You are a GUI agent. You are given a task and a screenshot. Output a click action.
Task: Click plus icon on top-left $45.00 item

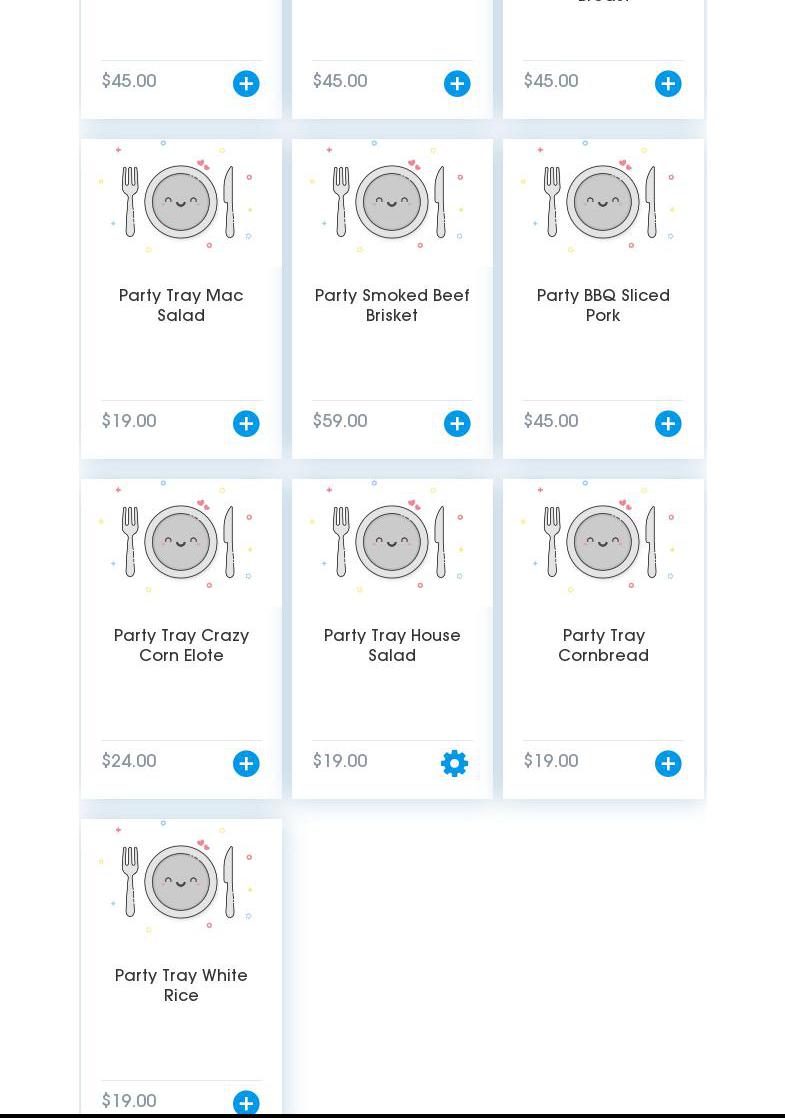pyautogui.click(x=246, y=84)
